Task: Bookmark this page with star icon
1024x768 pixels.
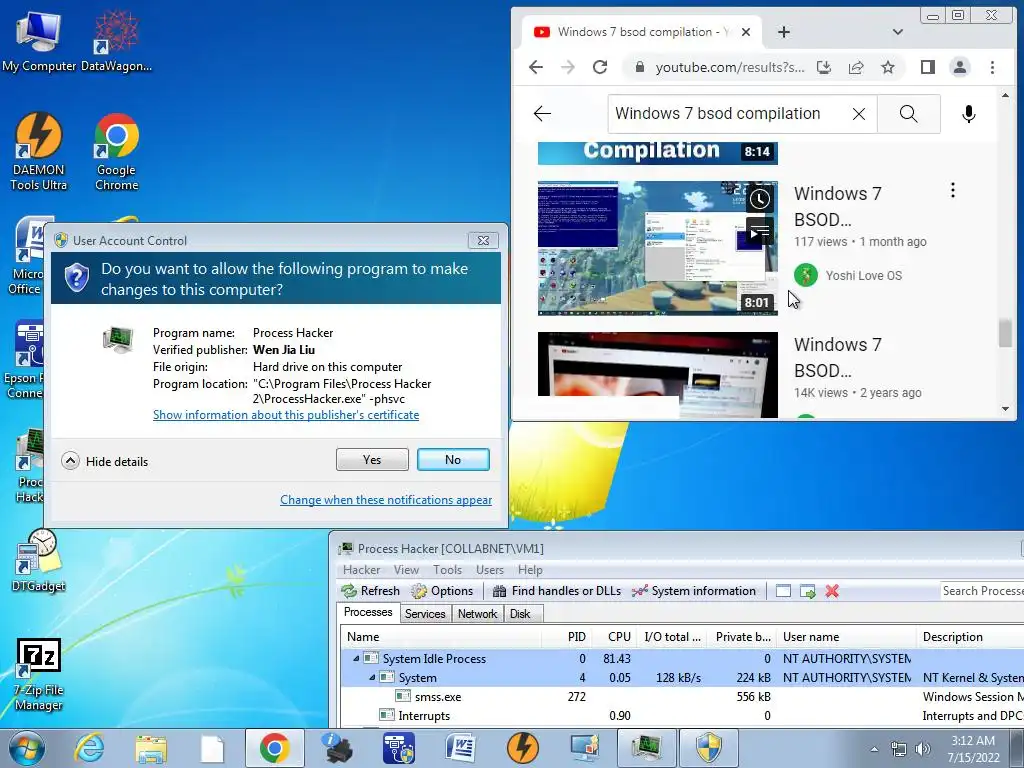Action: click(888, 67)
